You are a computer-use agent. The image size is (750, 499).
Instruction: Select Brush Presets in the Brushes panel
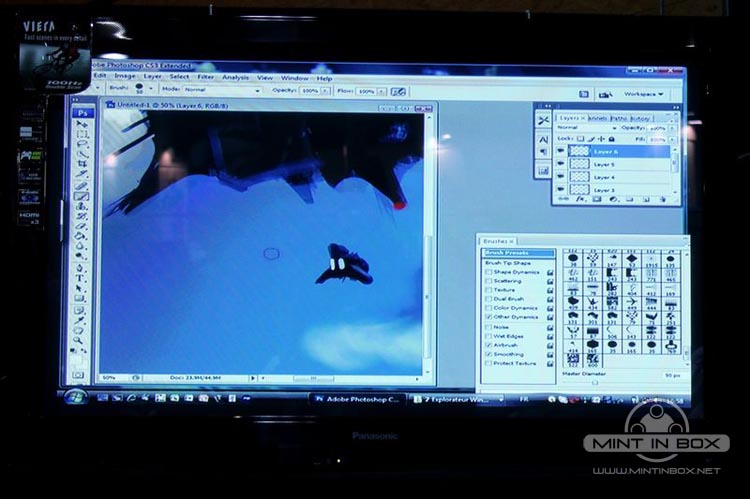518,253
